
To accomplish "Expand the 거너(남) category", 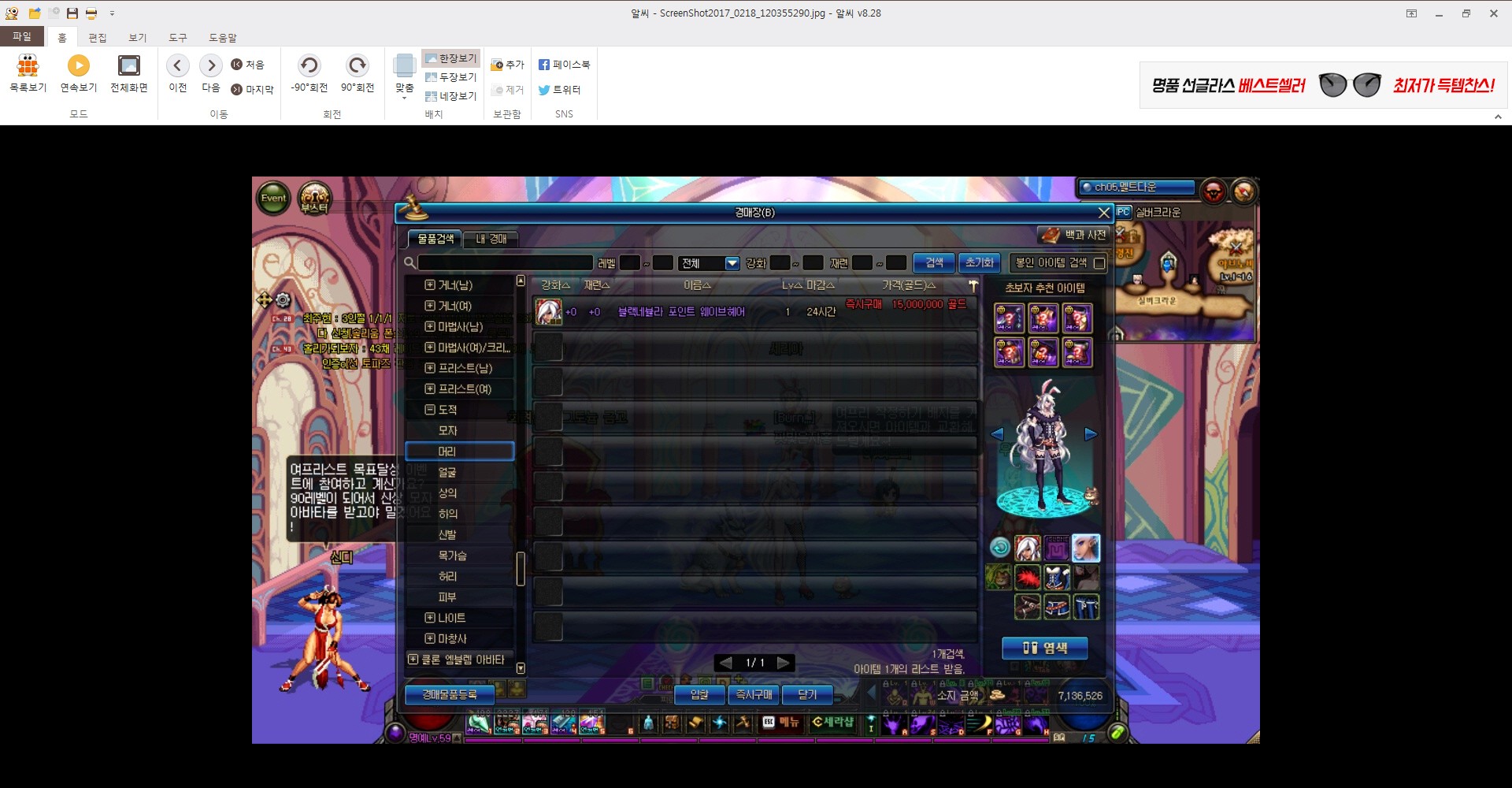I will point(429,285).
